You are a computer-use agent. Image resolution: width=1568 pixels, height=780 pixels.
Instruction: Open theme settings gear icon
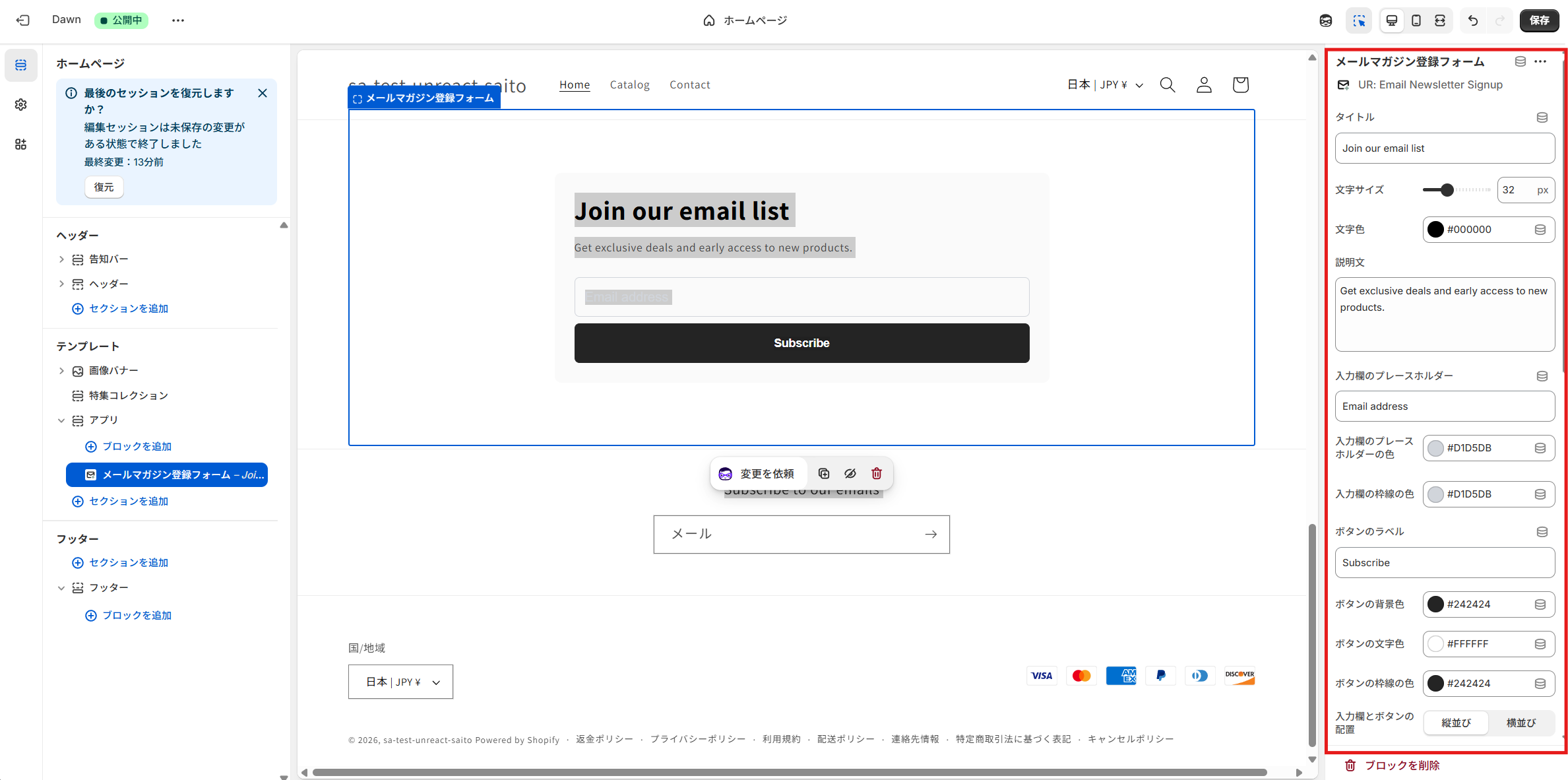click(20, 105)
